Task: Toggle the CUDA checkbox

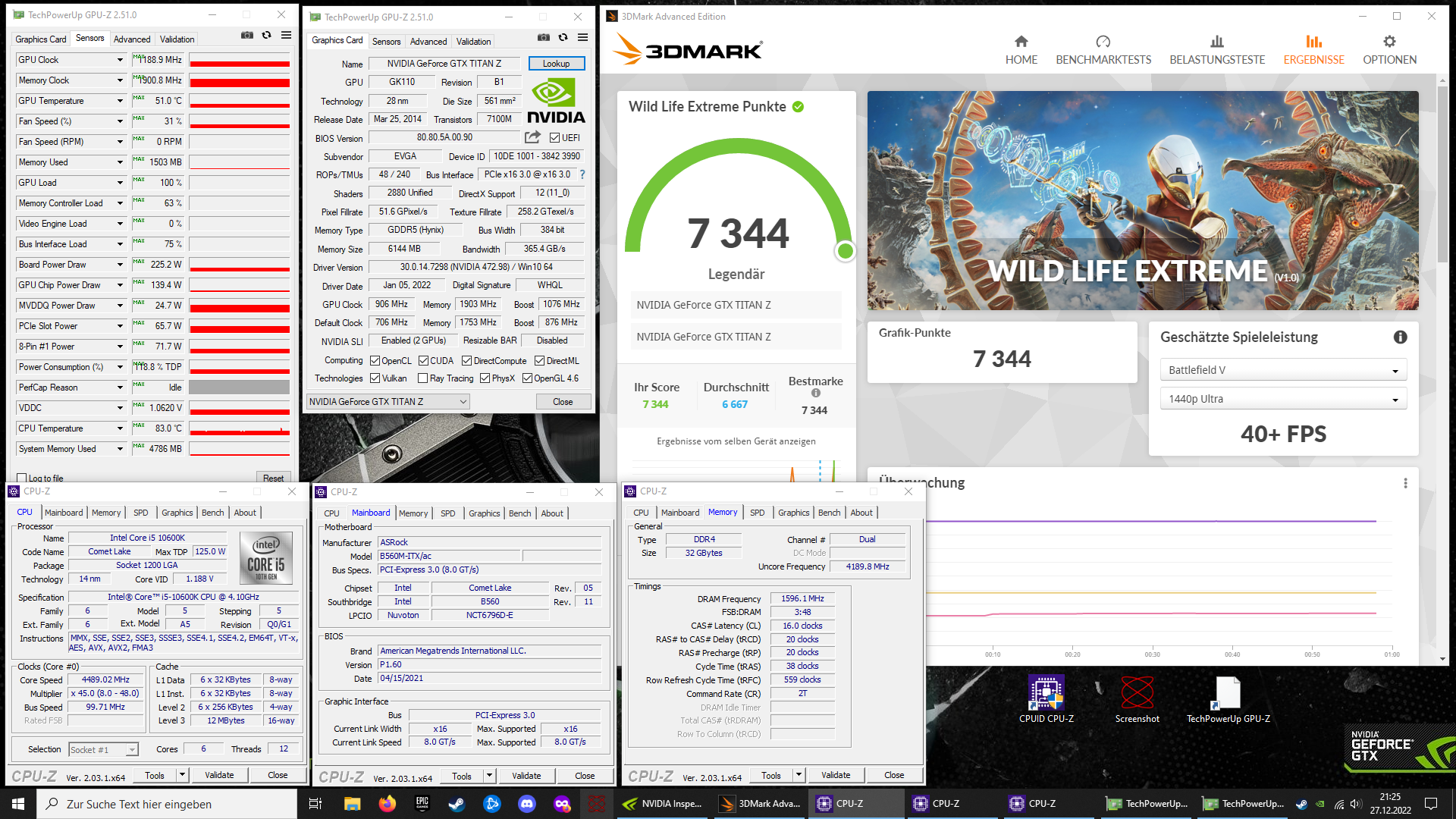Action: 423,361
